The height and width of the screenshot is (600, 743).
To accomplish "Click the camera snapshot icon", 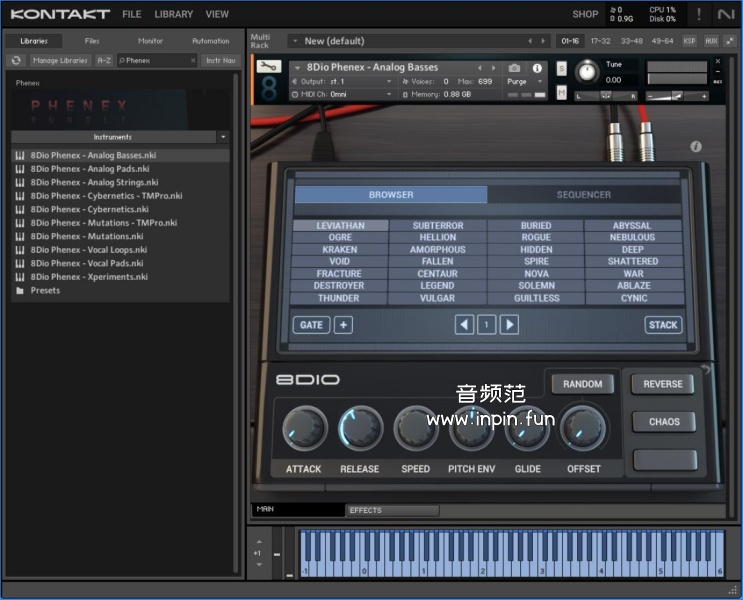I will pyautogui.click(x=514, y=68).
